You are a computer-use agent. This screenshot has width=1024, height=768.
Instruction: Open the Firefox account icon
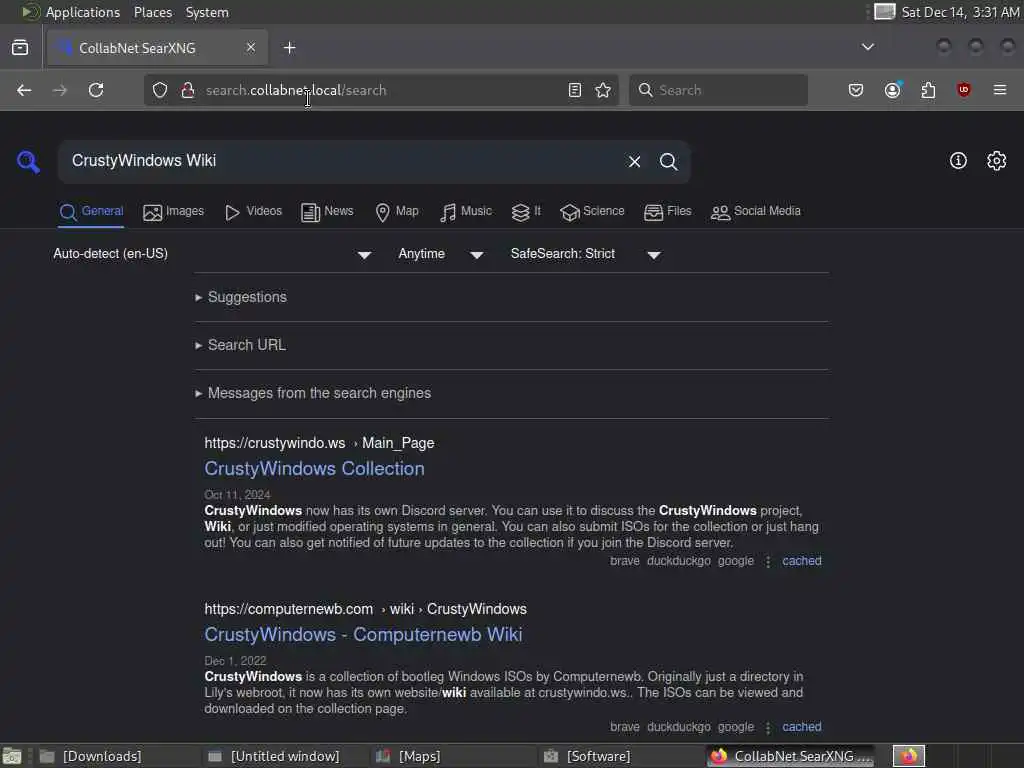click(893, 90)
